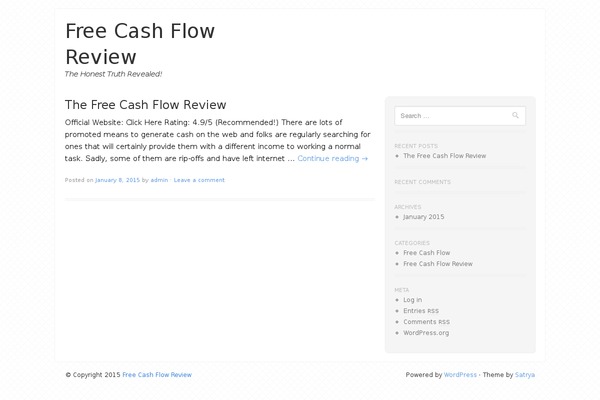Open the WordPress footer link

(x=460, y=375)
